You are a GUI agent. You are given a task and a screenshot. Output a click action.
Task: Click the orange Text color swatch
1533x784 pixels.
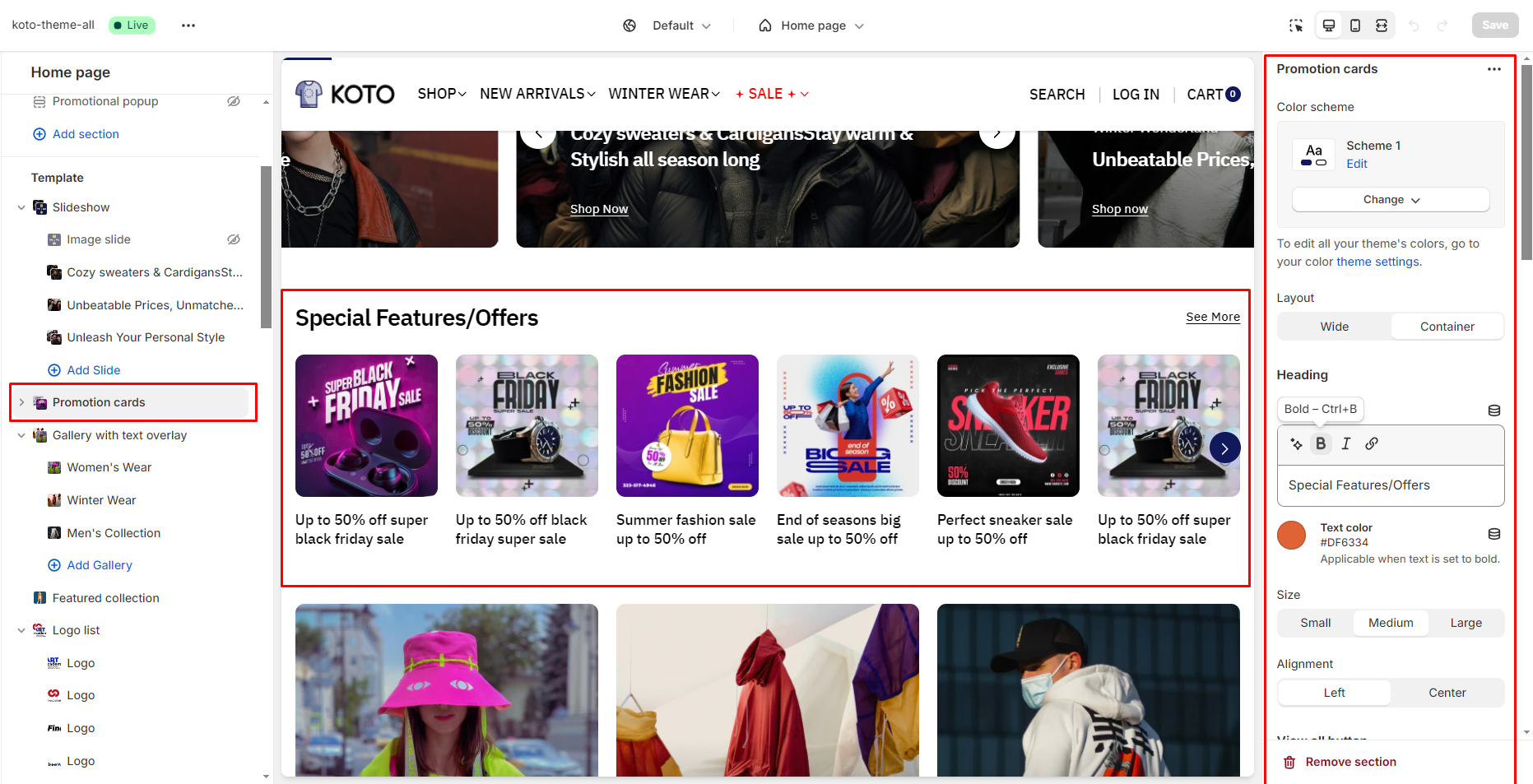[1291, 535]
